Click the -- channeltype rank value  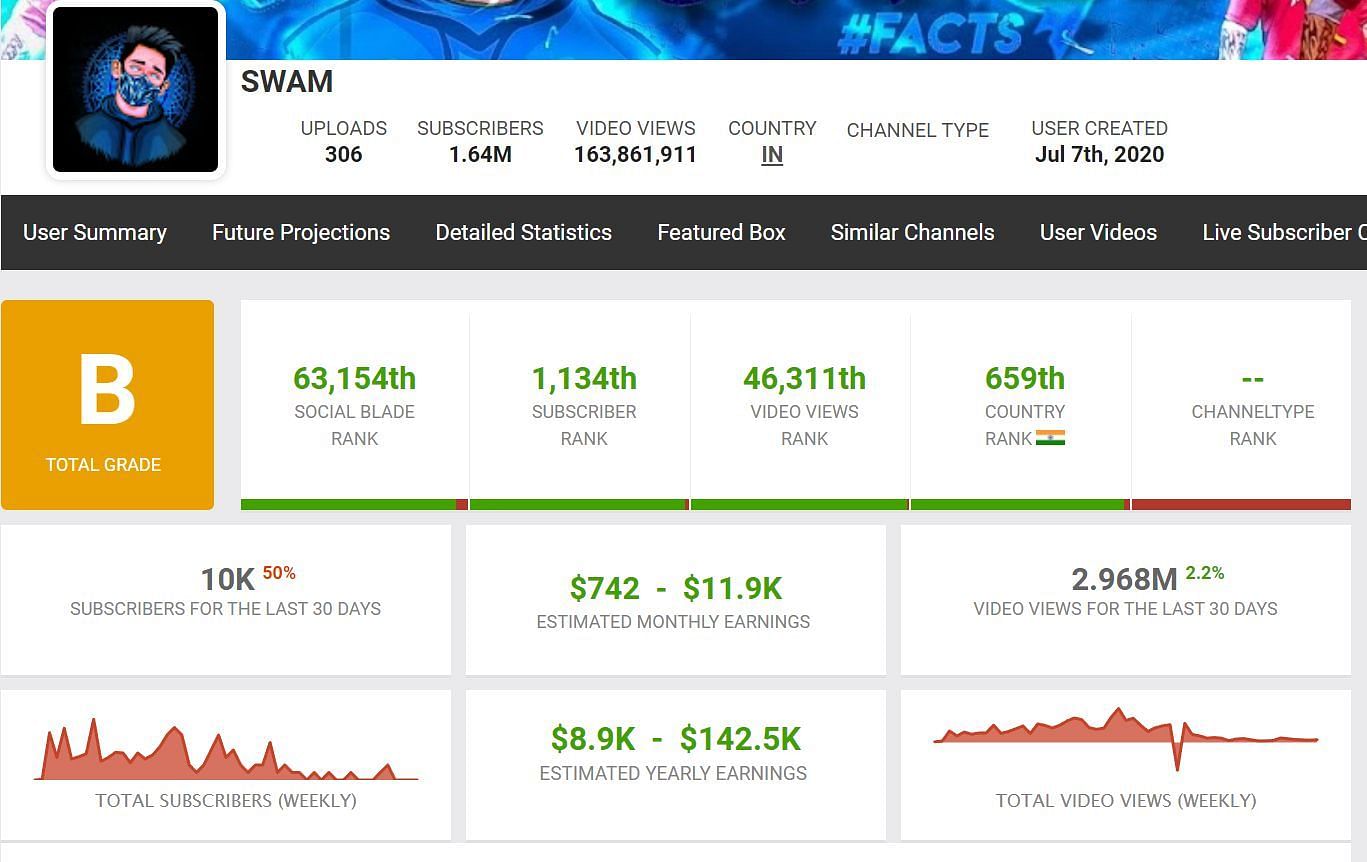tap(1253, 379)
